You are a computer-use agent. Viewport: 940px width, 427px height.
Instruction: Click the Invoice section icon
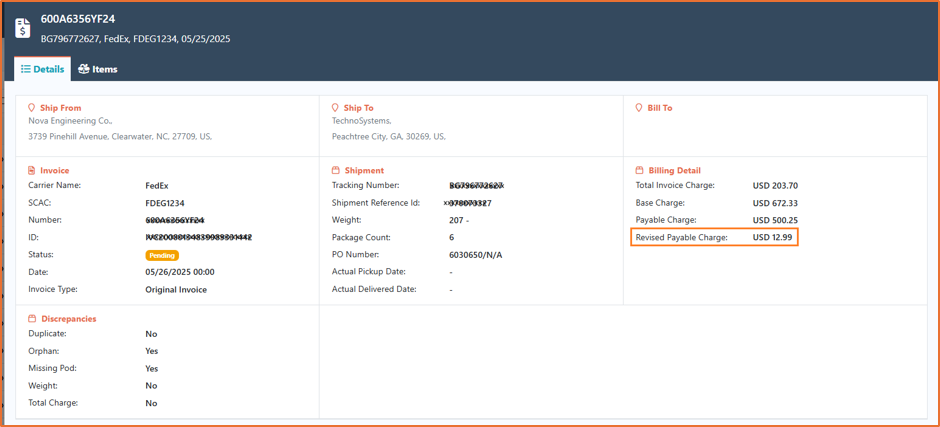coord(32,170)
